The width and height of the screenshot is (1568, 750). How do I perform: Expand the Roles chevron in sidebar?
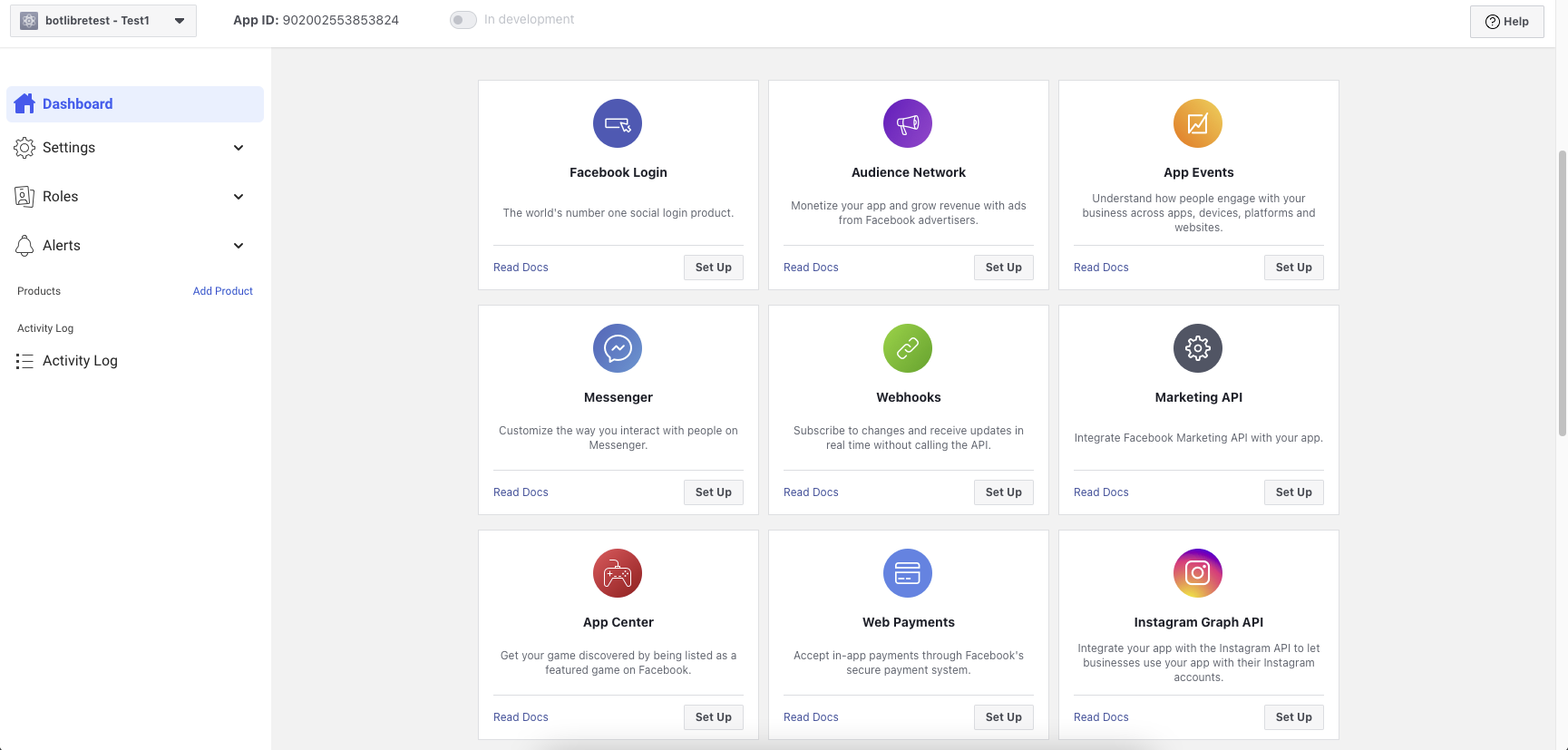tap(239, 197)
